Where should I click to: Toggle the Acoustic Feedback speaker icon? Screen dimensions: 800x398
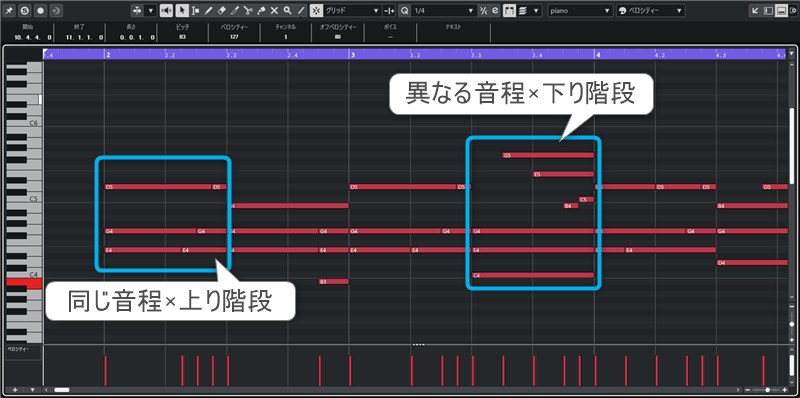pos(166,10)
